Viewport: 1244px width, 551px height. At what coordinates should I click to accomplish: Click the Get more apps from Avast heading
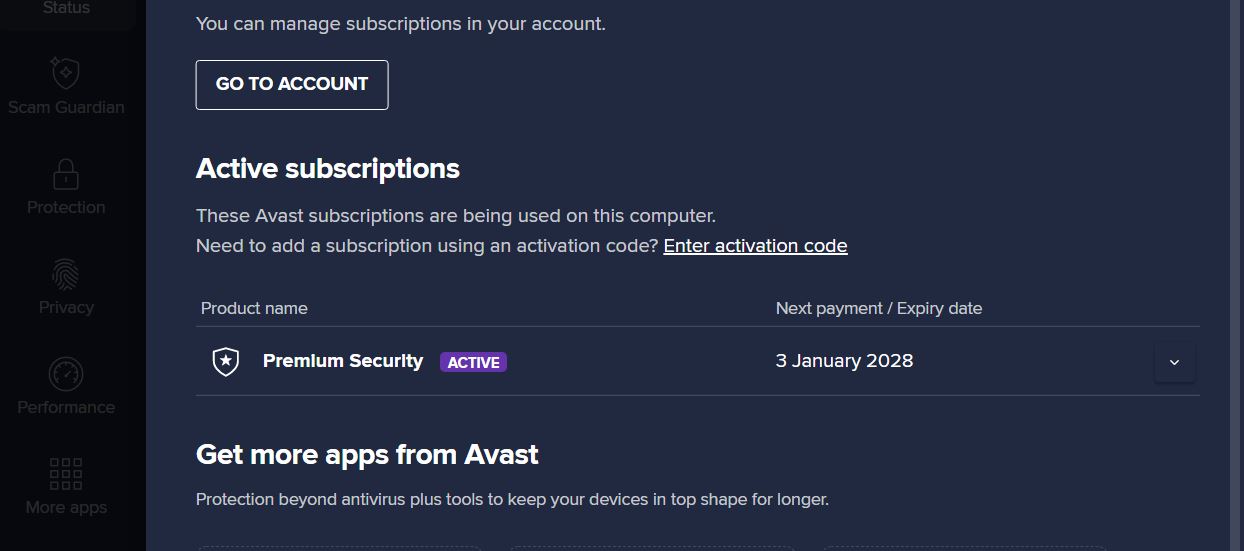(367, 454)
